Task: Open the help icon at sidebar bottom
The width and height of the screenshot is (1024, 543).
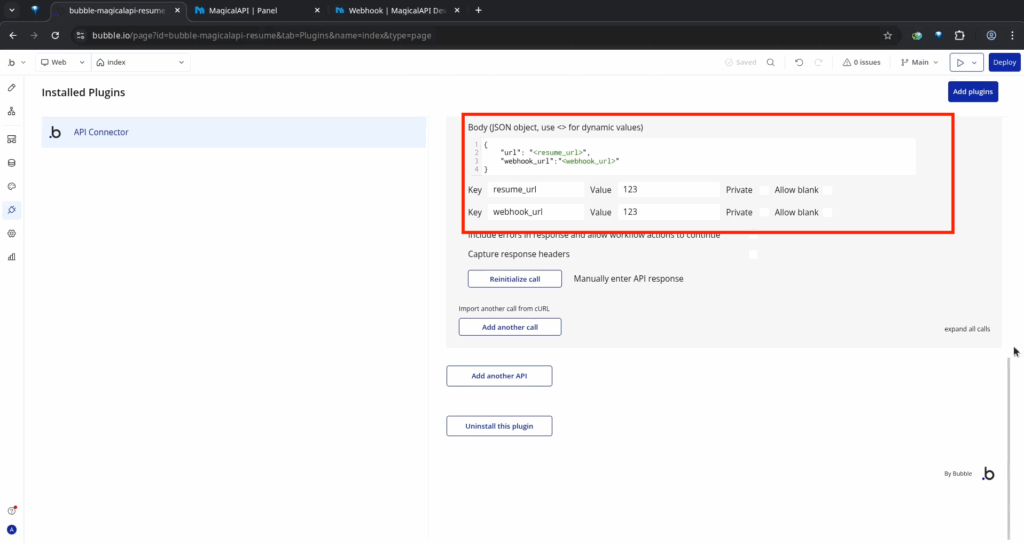Action: pos(12,510)
